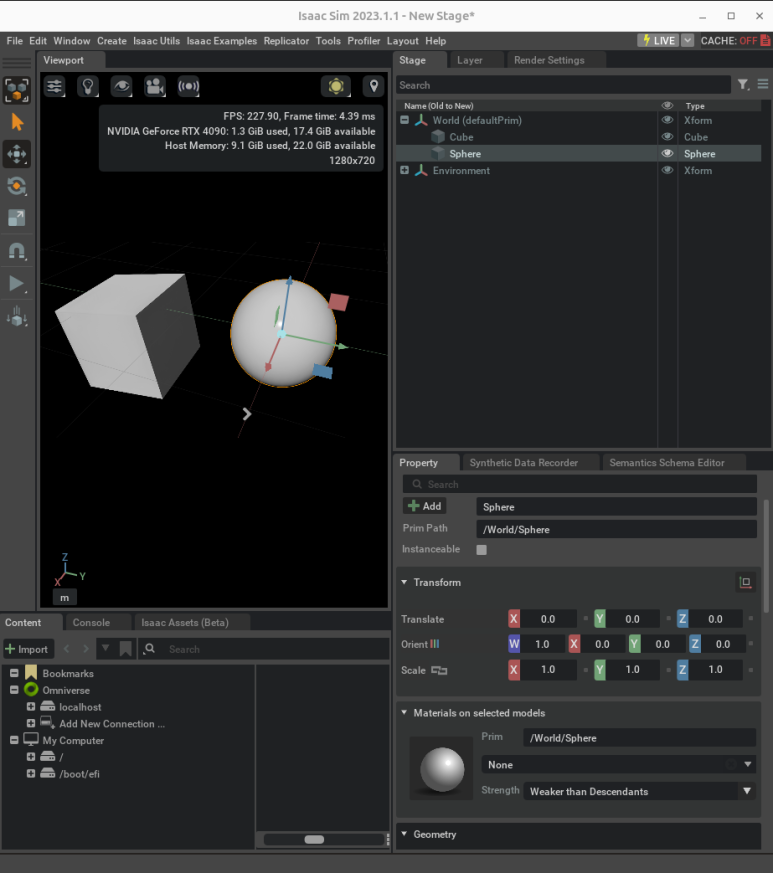
Task: Click the Transform offset toggle icon
Action: [745, 582]
